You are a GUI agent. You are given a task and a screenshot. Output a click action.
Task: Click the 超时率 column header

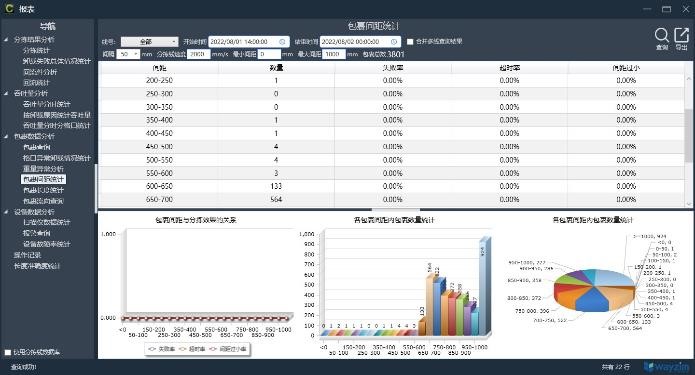tap(509, 68)
